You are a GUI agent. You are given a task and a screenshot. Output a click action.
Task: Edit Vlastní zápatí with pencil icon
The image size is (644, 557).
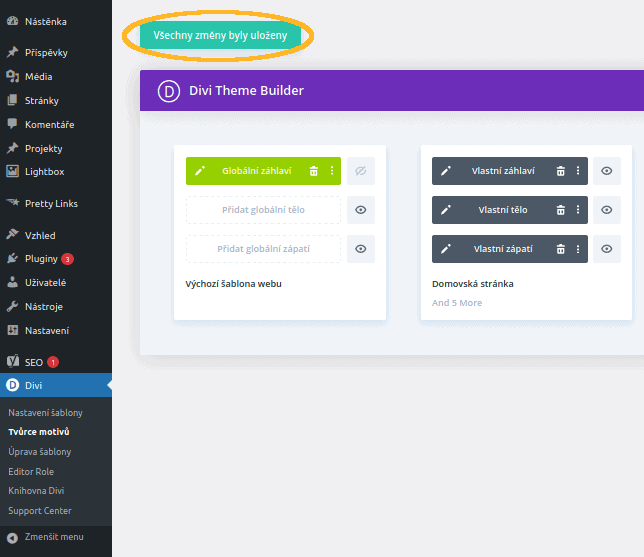(446, 249)
